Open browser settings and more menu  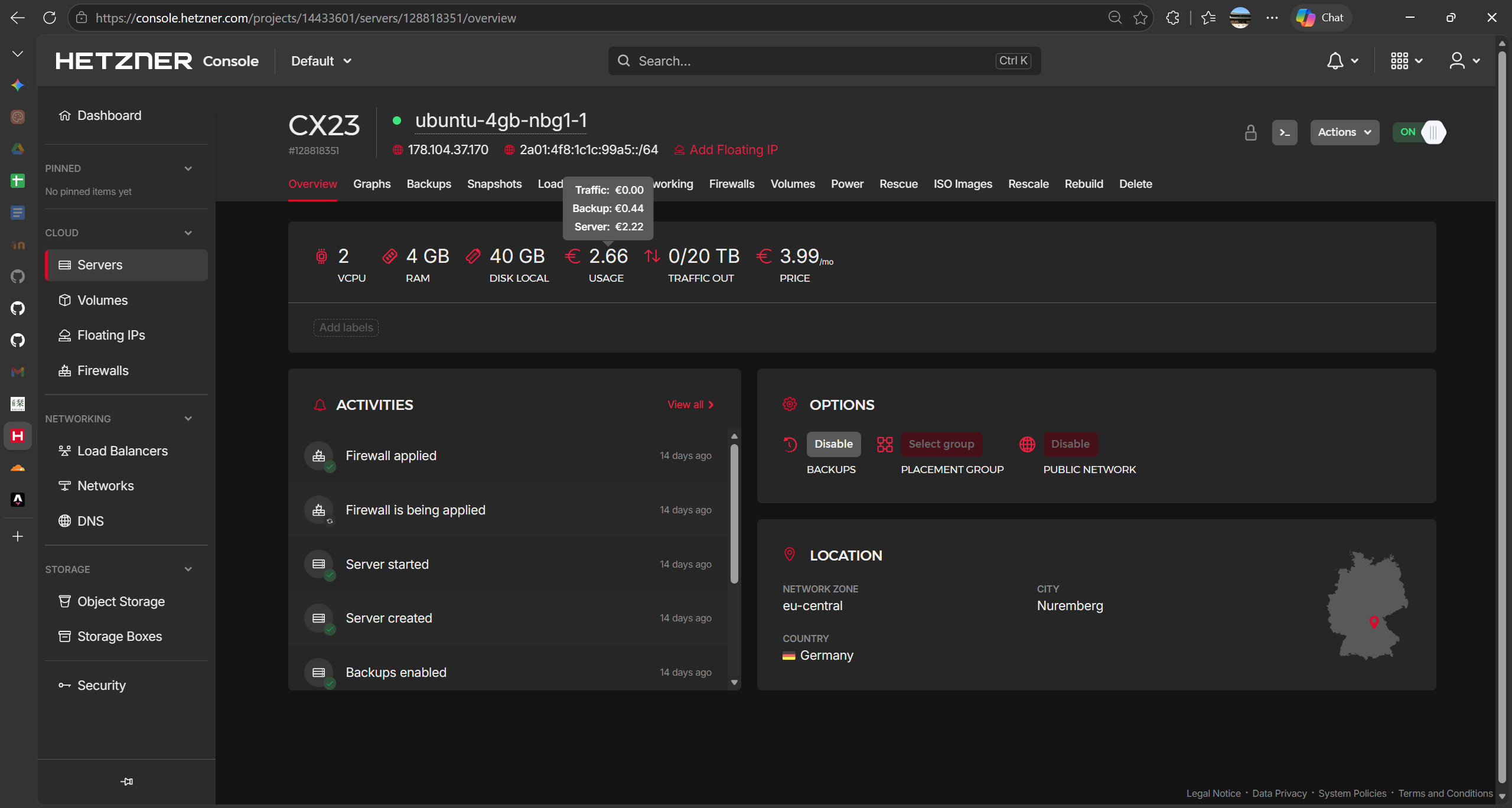click(x=1272, y=18)
